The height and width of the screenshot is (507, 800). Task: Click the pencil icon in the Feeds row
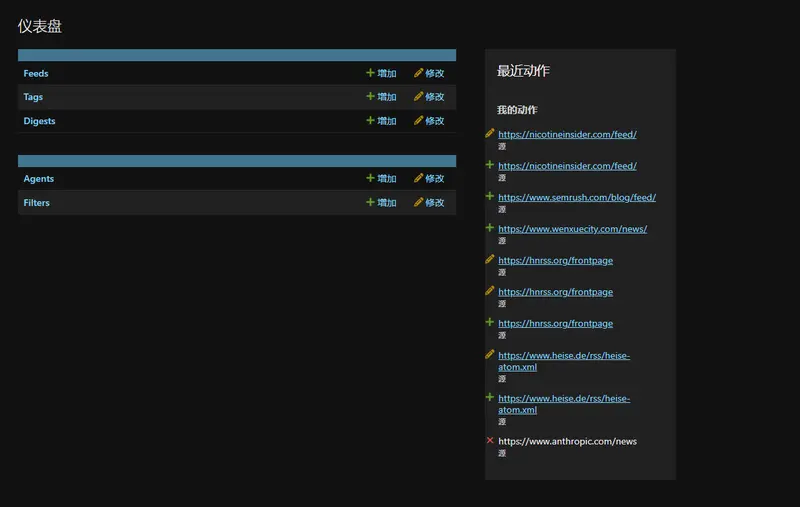pyautogui.click(x=418, y=73)
